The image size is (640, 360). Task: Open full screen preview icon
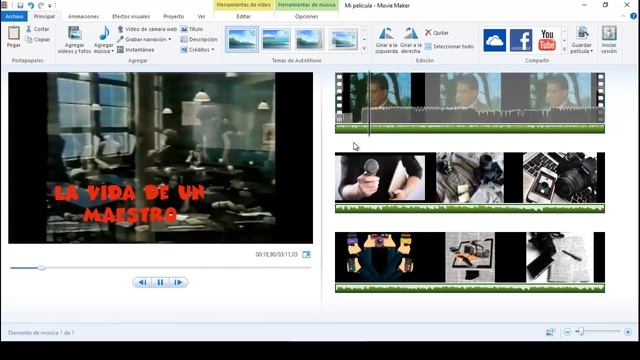point(306,254)
